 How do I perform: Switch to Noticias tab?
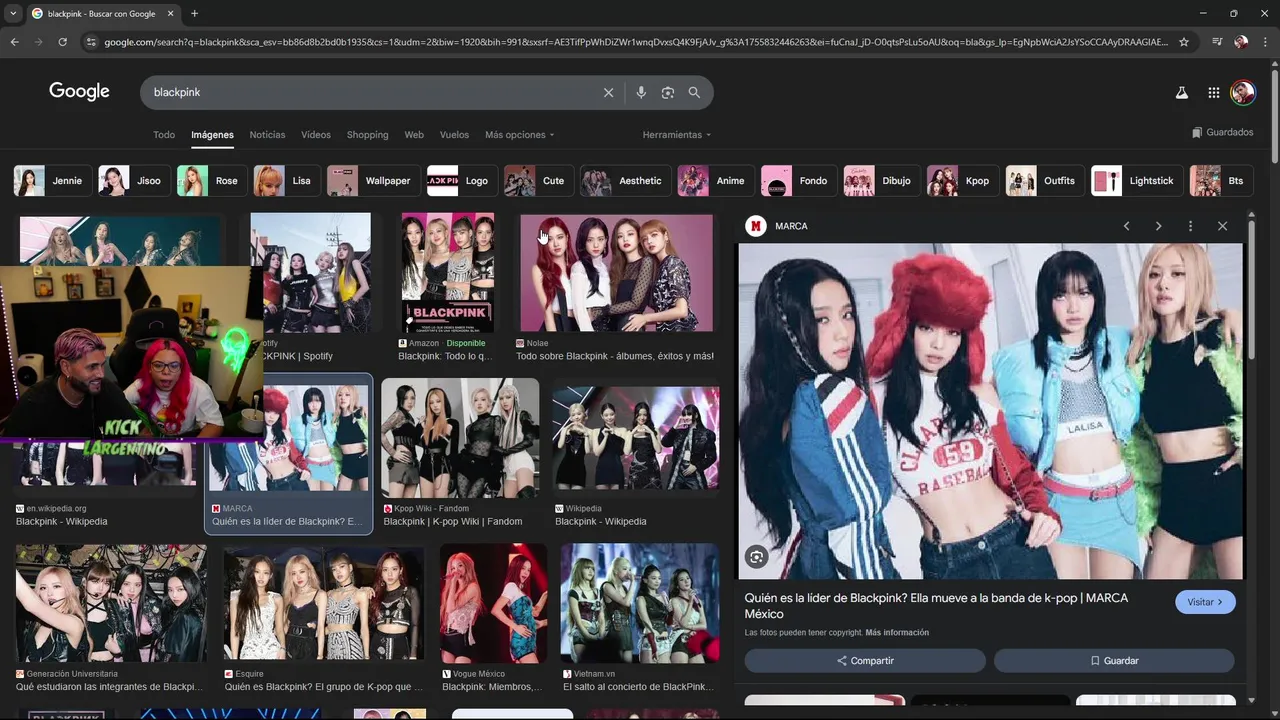tap(267, 135)
